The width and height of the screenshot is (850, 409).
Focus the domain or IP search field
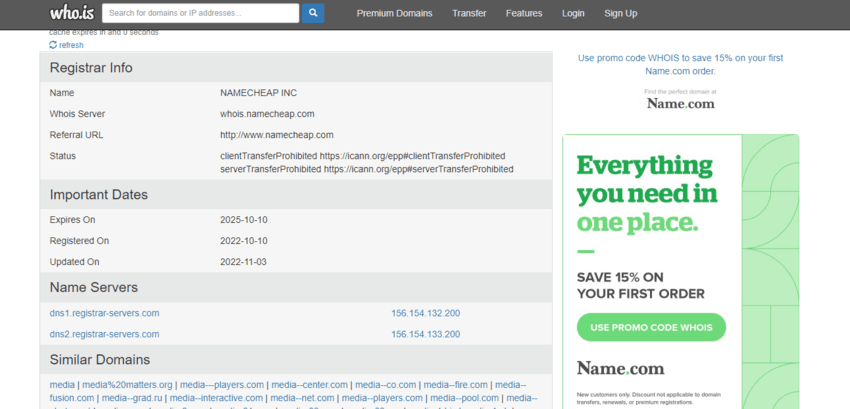200,13
